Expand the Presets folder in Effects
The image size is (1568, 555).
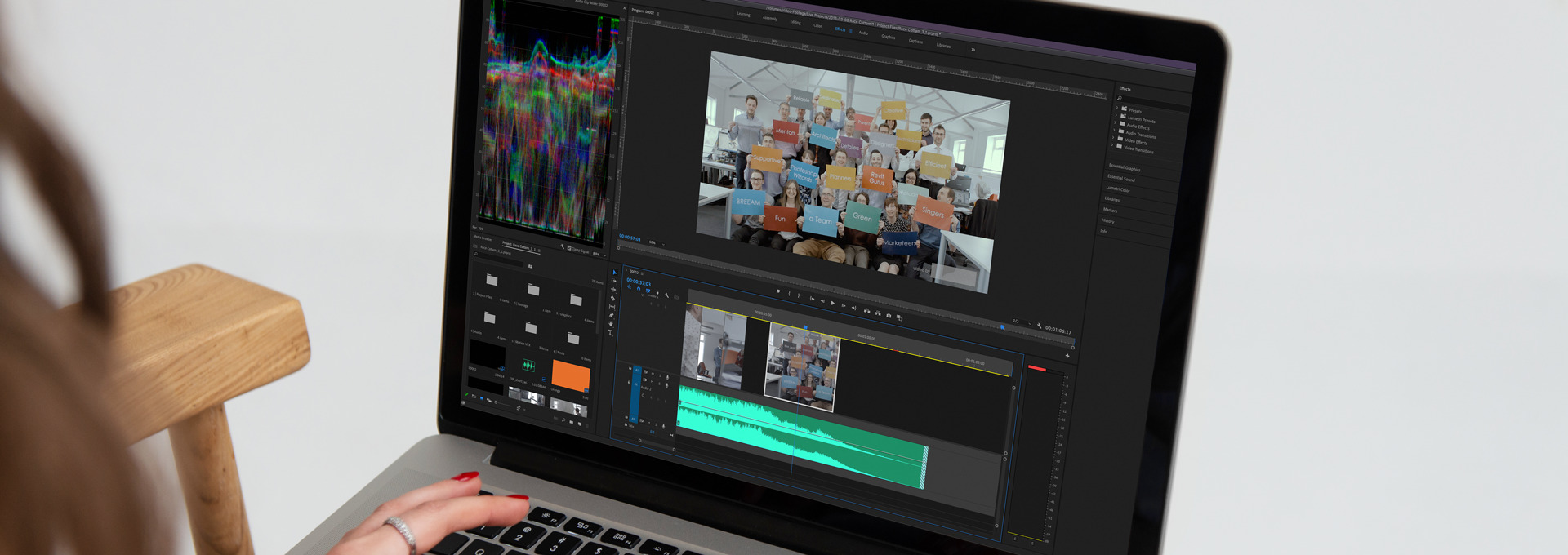point(1116,108)
